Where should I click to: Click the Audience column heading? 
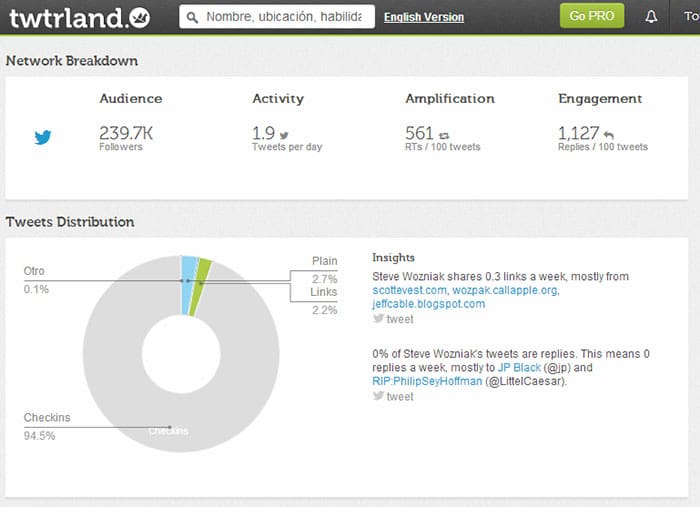pos(131,99)
